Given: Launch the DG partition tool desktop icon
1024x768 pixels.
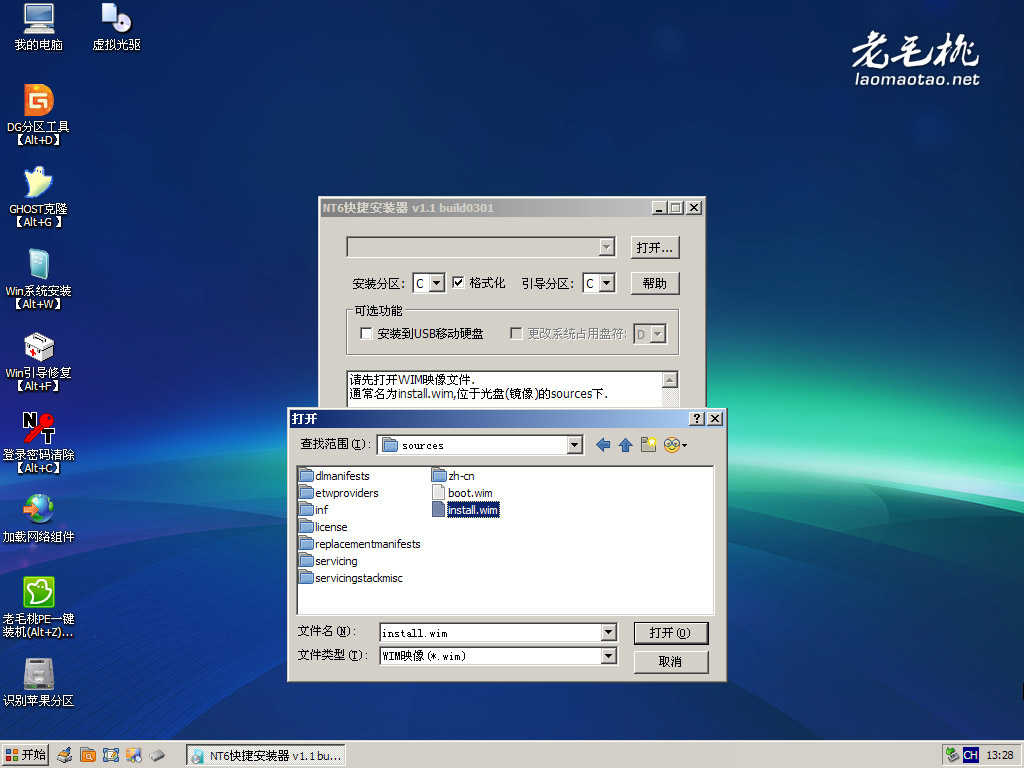Looking at the screenshot, I should pyautogui.click(x=39, y=114).
